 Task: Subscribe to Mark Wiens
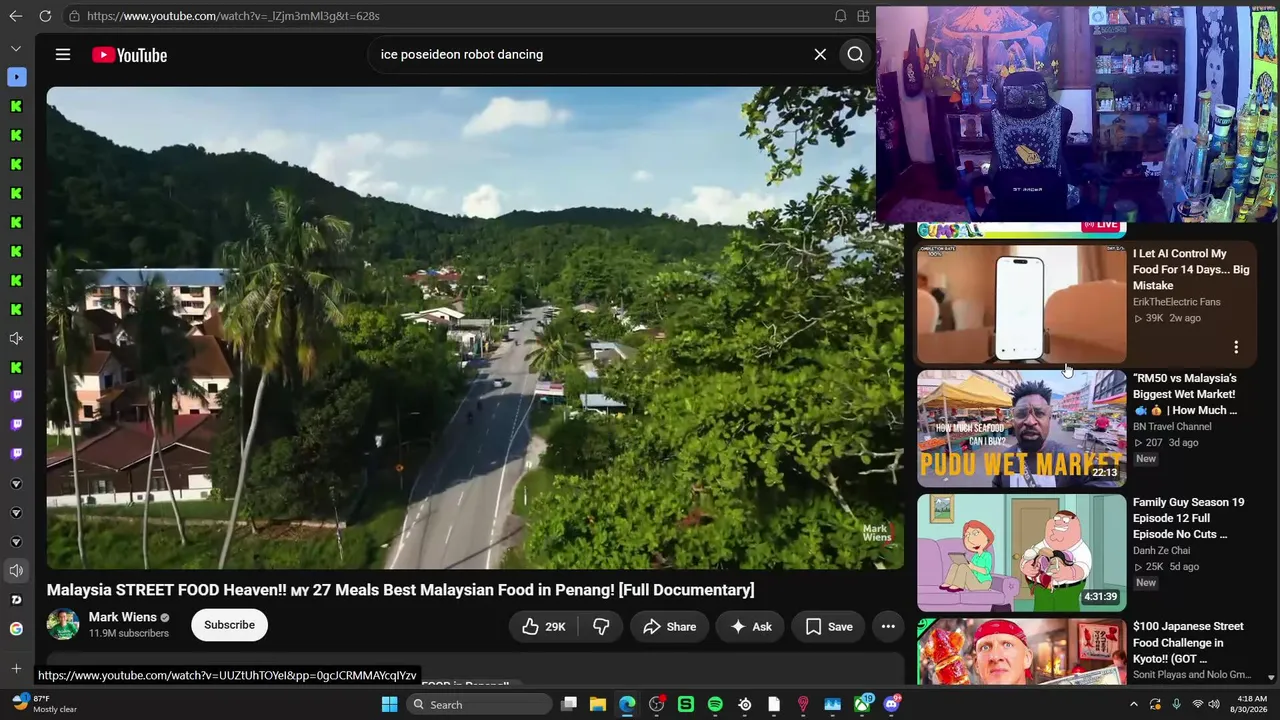(229, 625)
